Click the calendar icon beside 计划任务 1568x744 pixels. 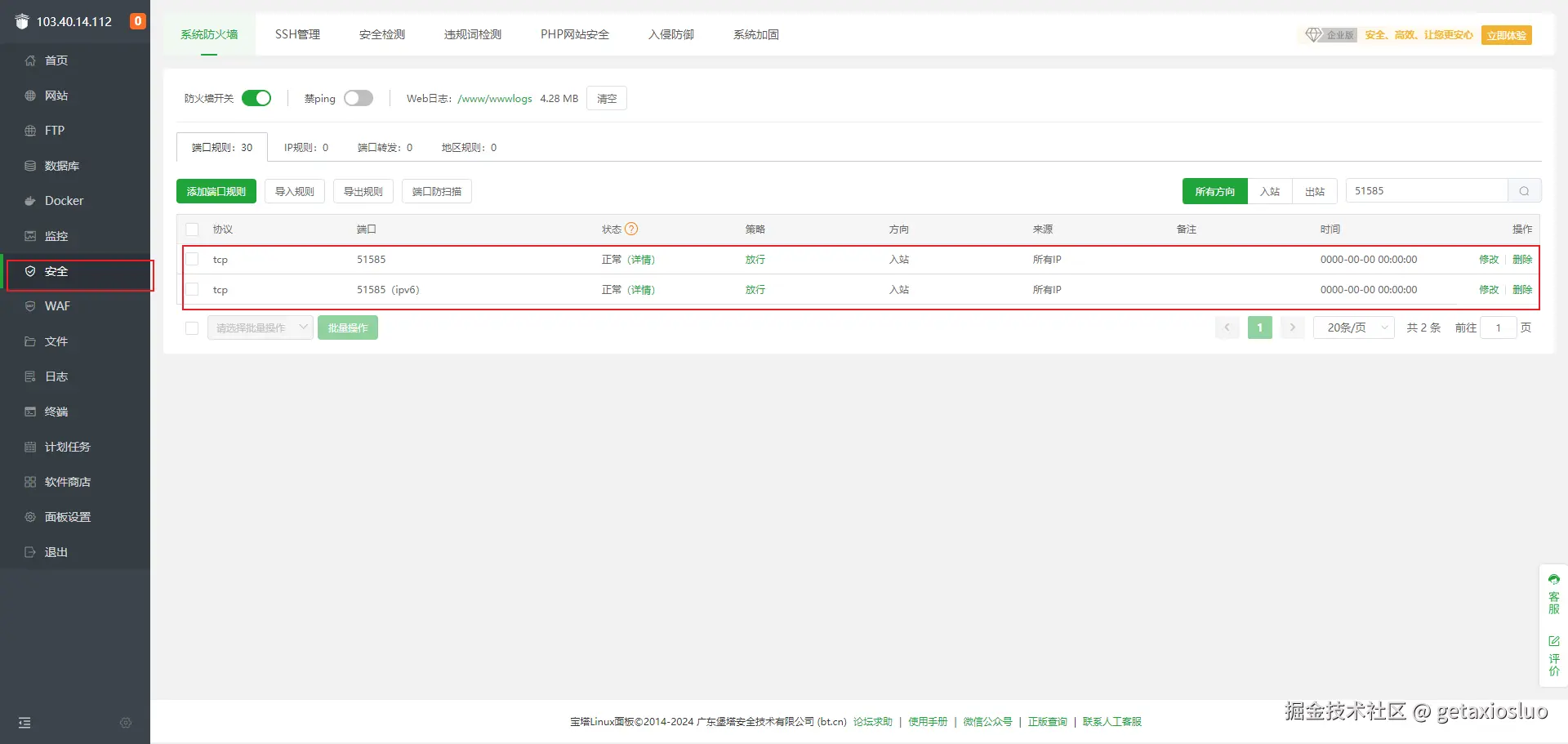[x=30, y=447]
